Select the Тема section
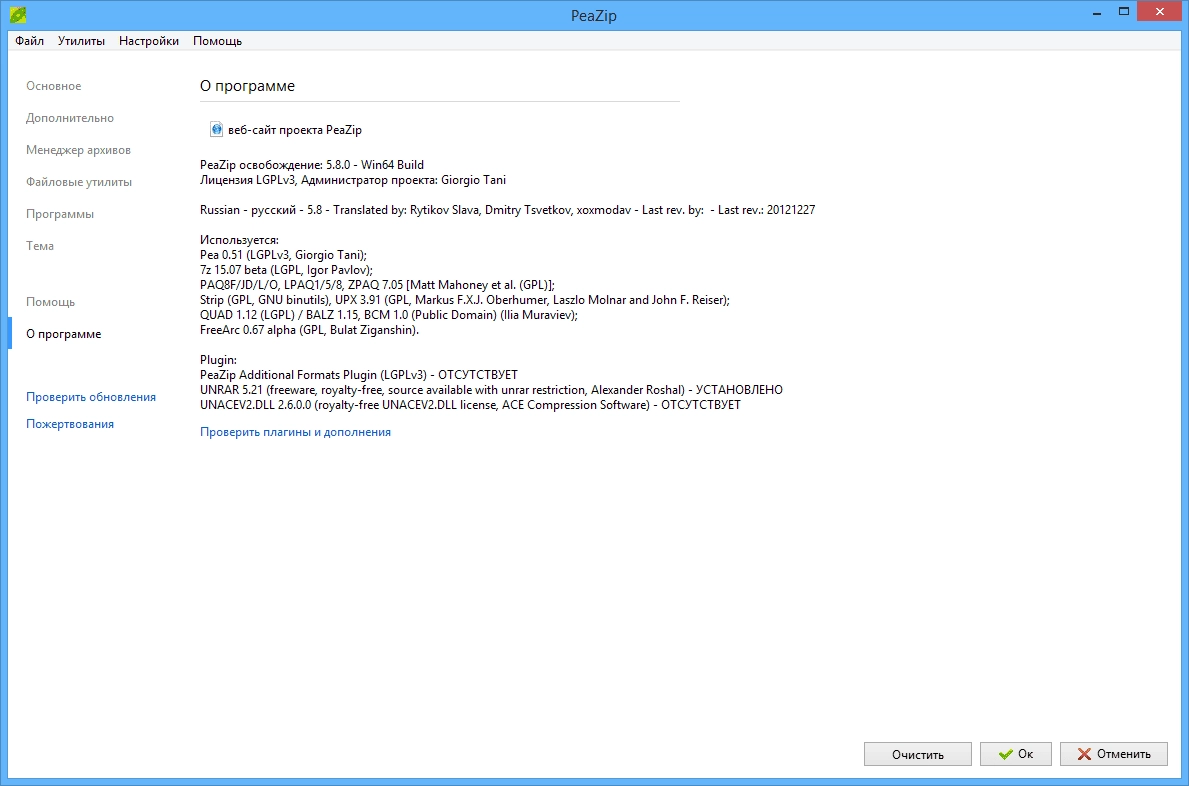 (39, 246)
